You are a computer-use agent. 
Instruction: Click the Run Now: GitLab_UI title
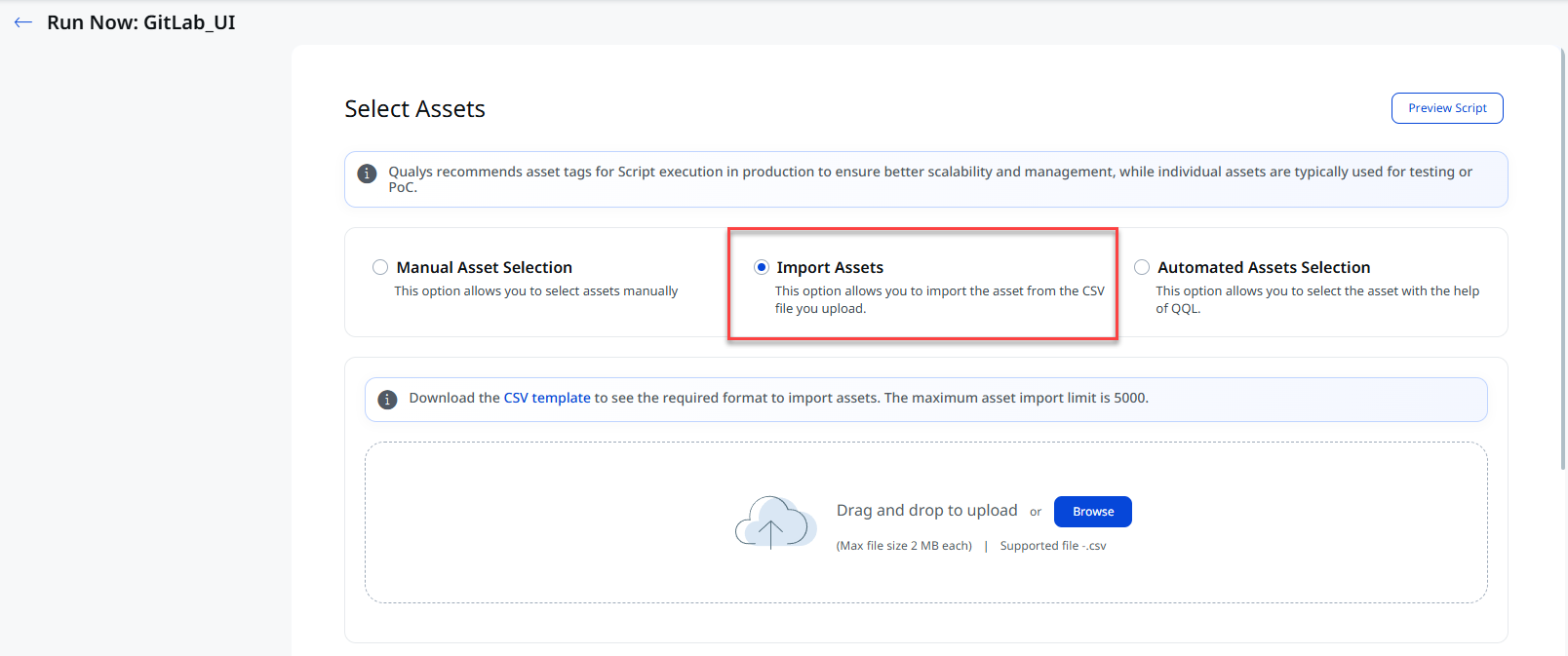[141, 22]
